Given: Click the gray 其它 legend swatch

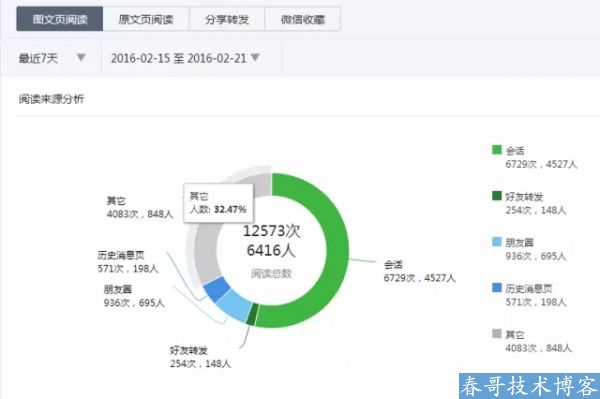Looking at the screenshot, I should [x=497, y=334].
